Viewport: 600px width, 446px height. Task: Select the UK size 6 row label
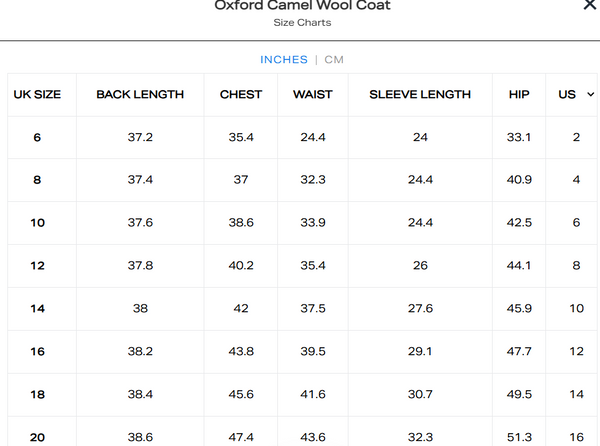pyautogui.click(x=37, y=137)
